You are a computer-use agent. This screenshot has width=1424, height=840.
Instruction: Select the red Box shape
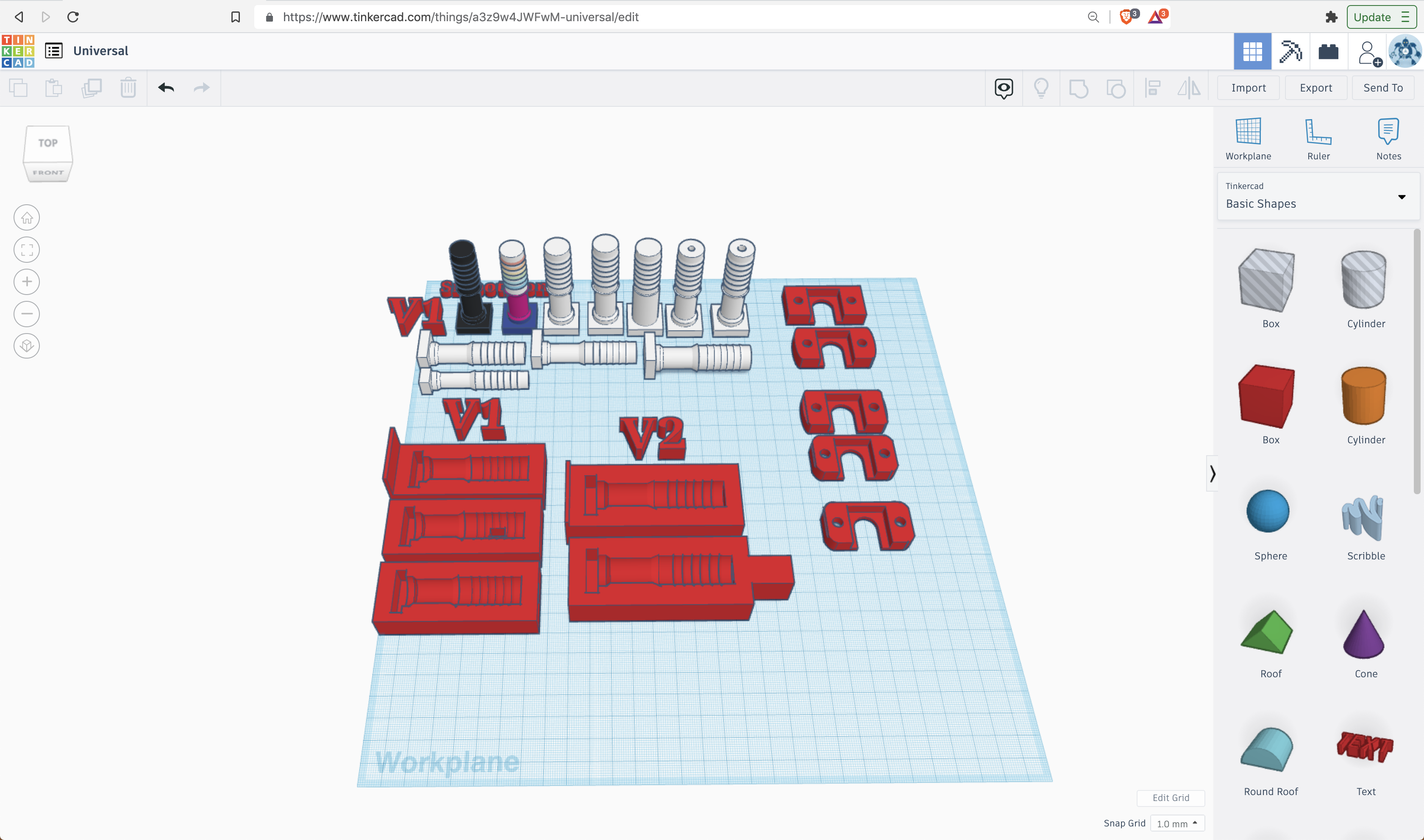[1267, 396]
